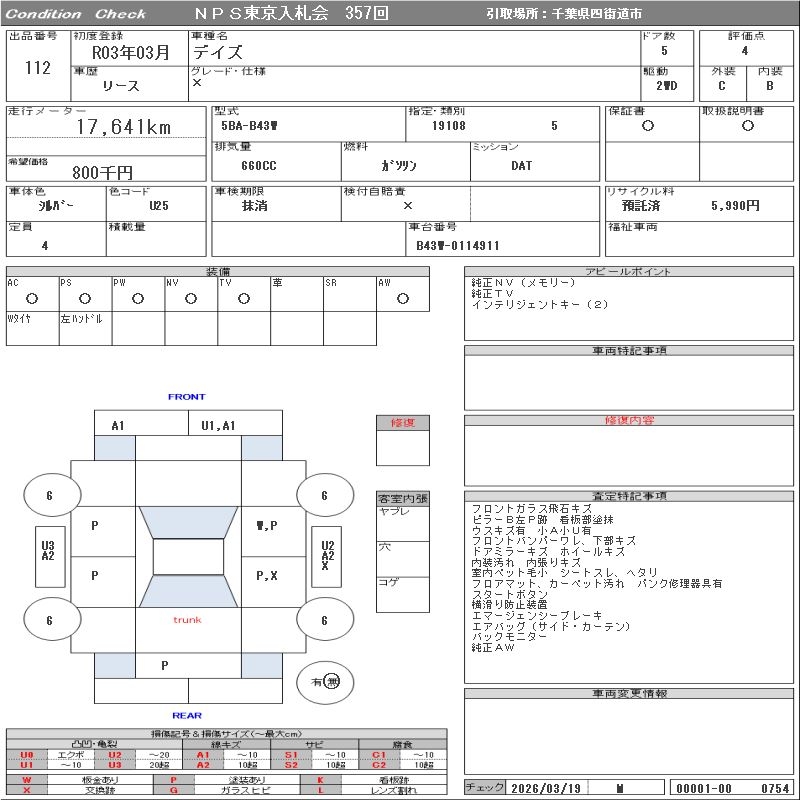Click the 評価点 score 4
The height and width of the screenshot is (800, 800).
745,51
